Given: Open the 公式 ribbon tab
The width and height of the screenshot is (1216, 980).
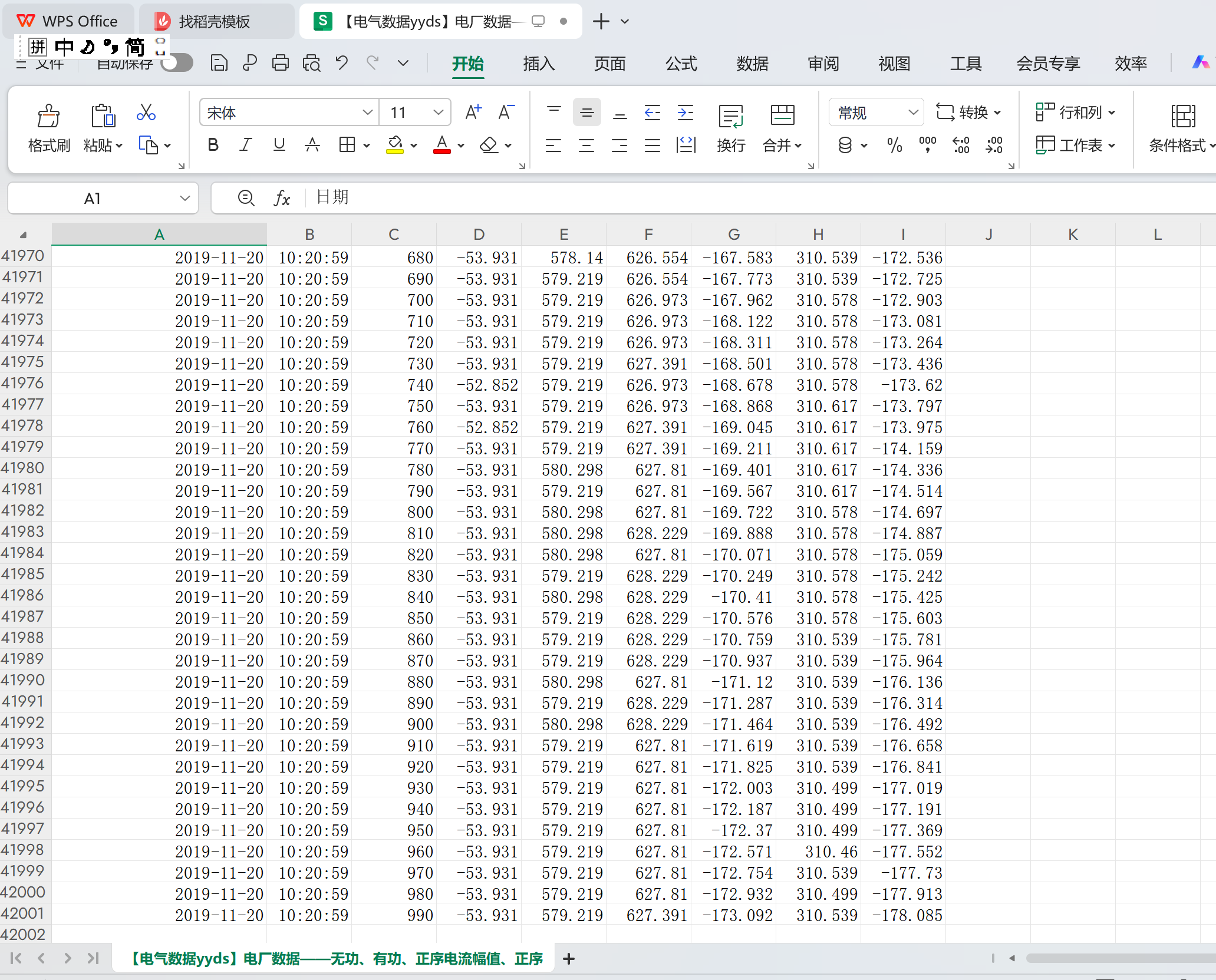Looking at the screenshot, I should 681,63.
